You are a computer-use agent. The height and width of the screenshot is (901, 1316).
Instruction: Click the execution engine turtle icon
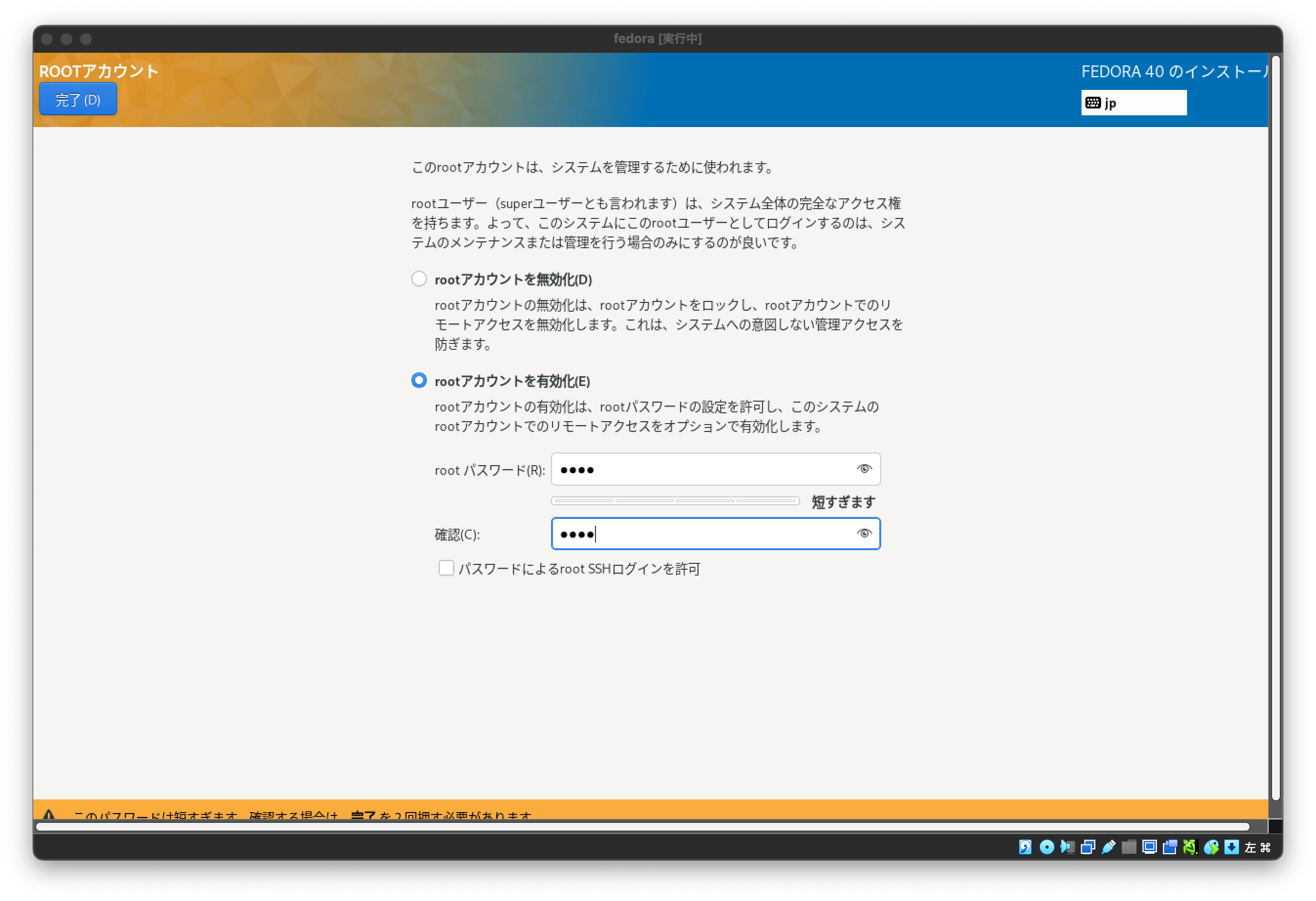1189,847
